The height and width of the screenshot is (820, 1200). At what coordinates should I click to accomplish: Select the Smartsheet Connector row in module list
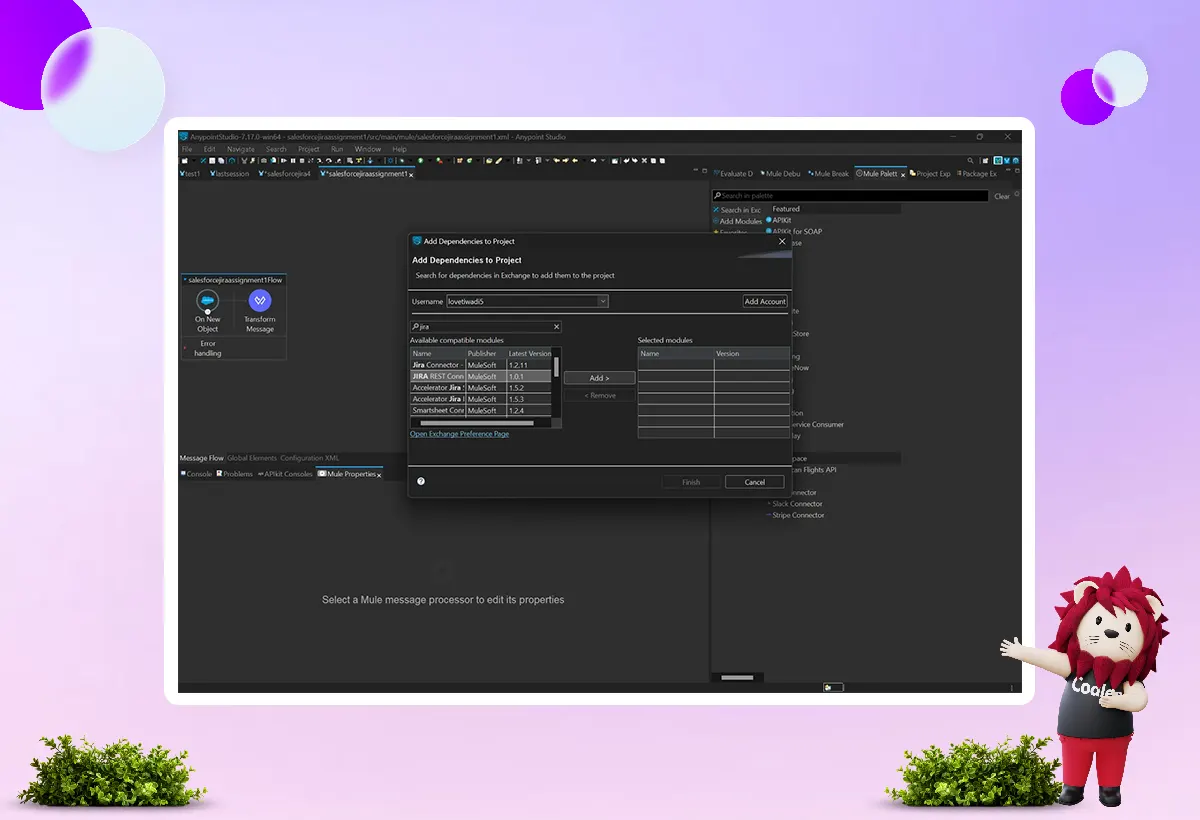point(481,410)
